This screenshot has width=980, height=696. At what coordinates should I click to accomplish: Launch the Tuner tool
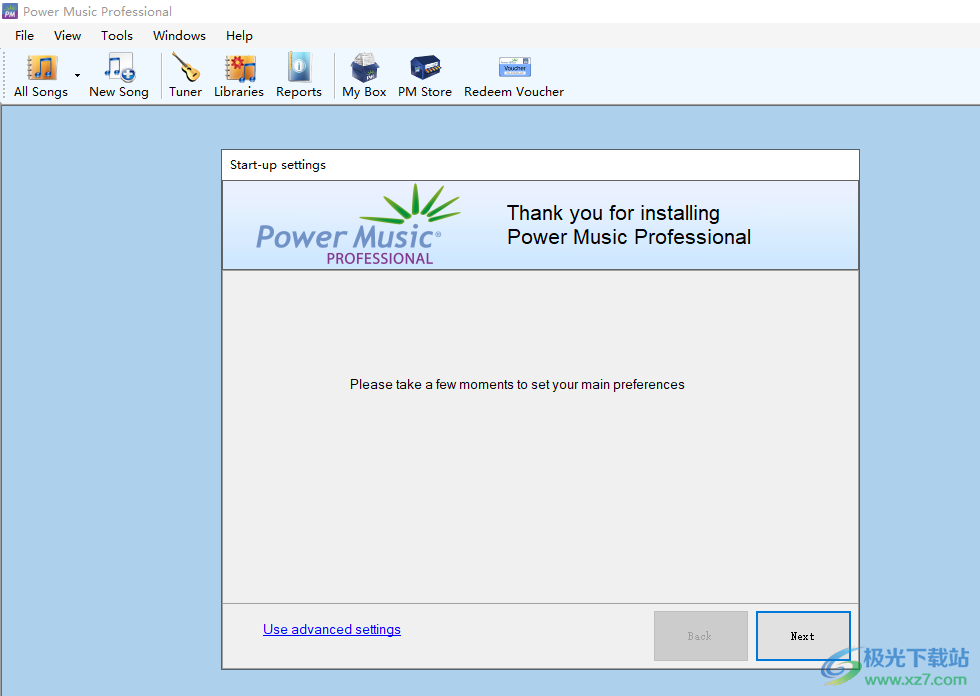point(185,76)
